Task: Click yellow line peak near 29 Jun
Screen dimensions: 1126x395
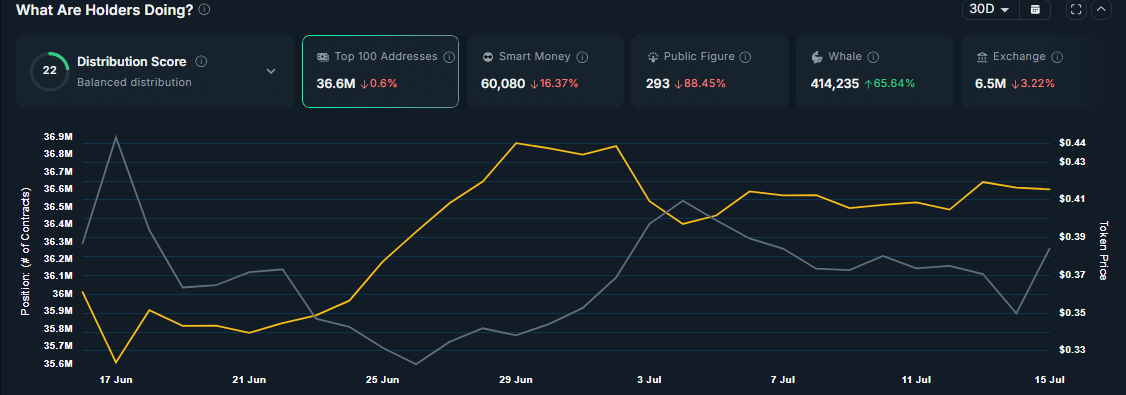Action: (516, 143)
